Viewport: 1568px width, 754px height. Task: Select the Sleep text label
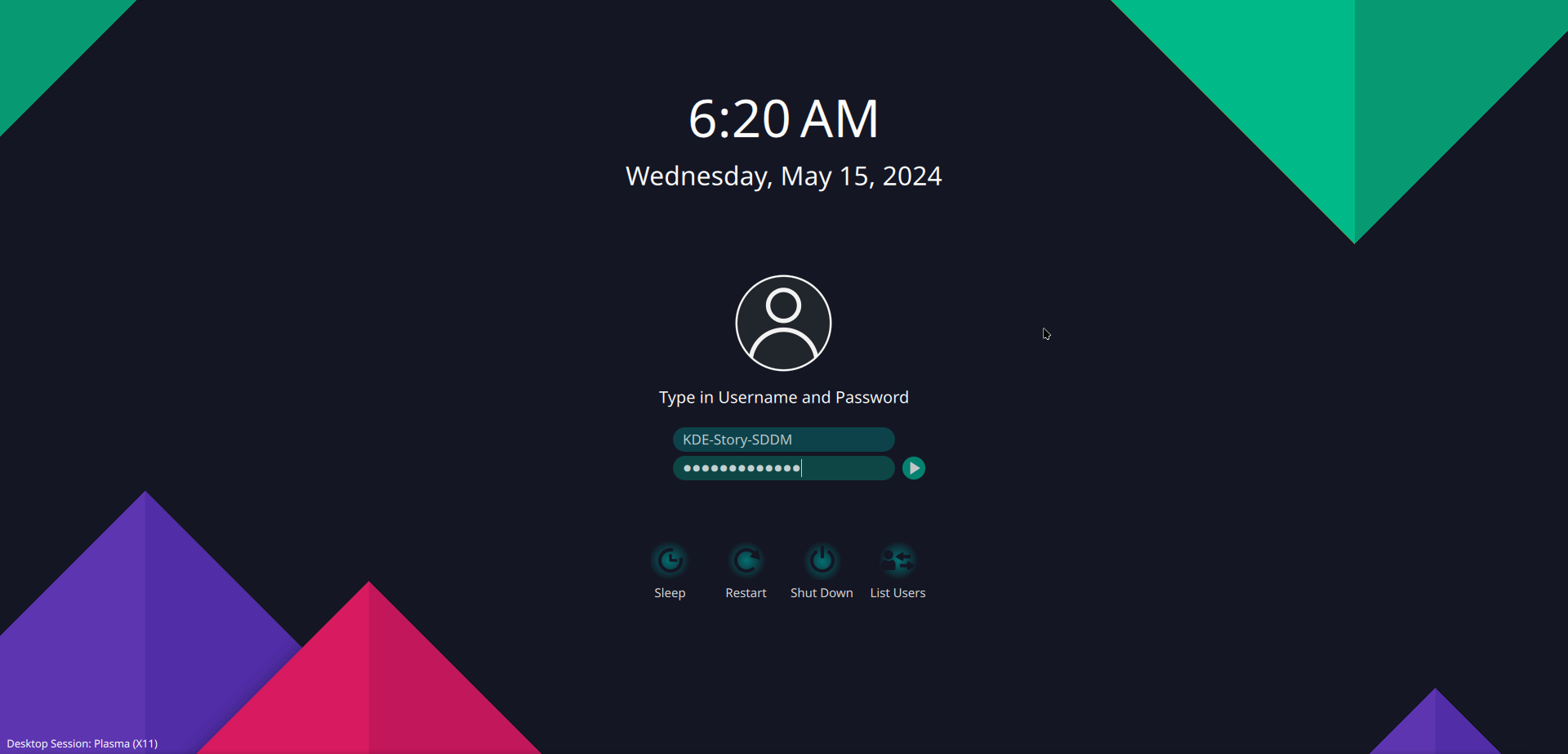click(x=670, y=593)
